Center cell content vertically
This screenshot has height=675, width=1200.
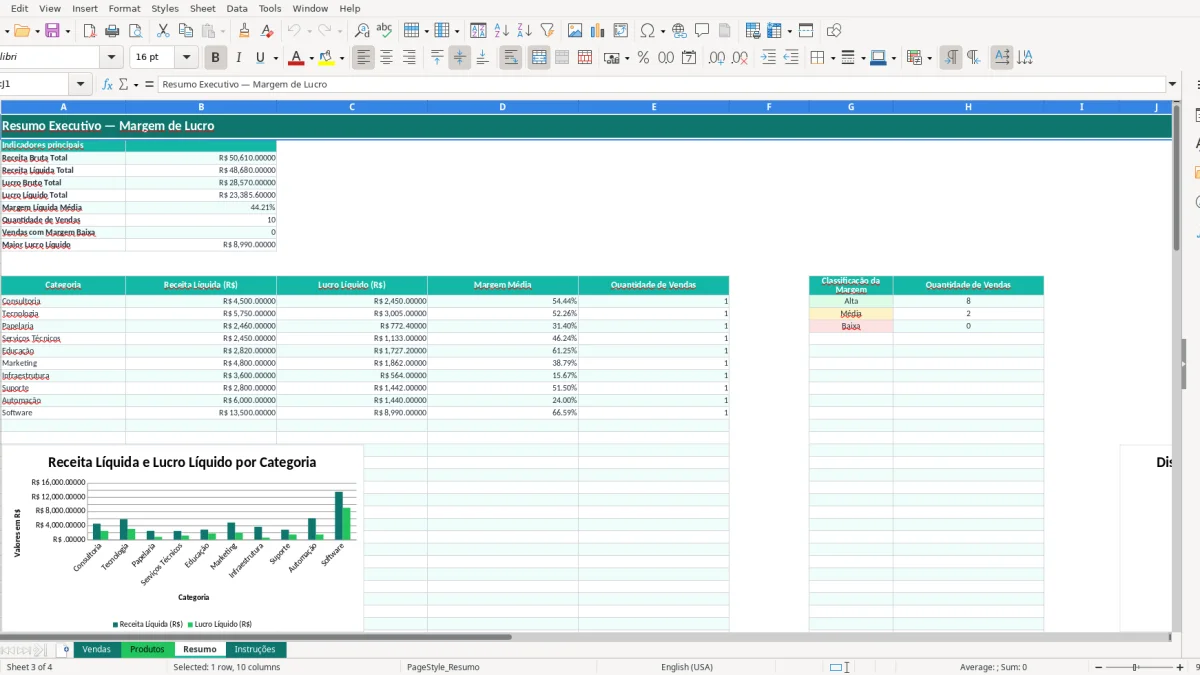(x=459, y=58)
